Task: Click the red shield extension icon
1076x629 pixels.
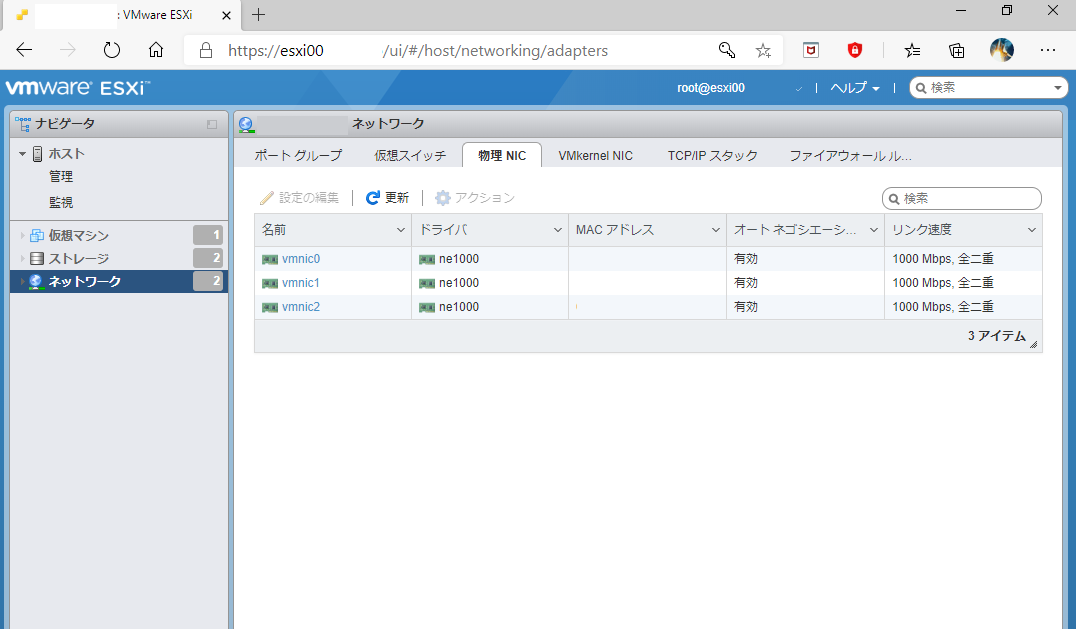Action: (x=854, y=50)
